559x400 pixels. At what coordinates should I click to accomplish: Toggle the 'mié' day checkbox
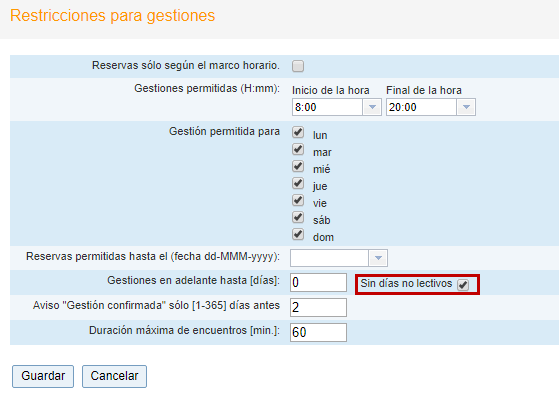(298, 166)
